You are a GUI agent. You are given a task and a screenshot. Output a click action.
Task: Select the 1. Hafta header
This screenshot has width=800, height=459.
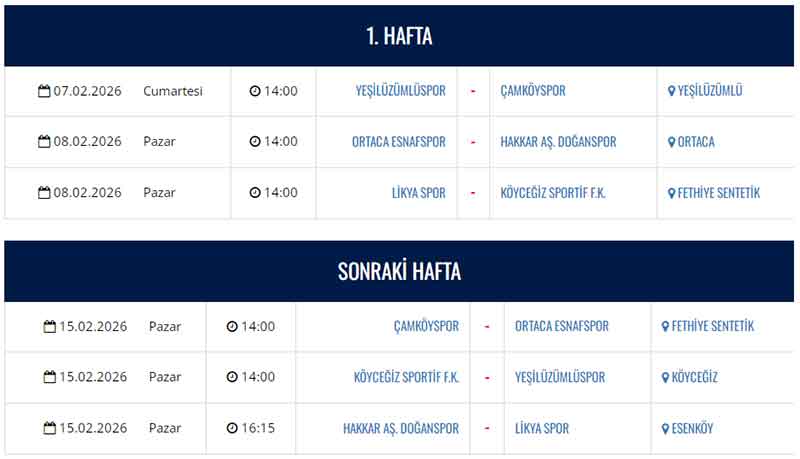point(399,37)
